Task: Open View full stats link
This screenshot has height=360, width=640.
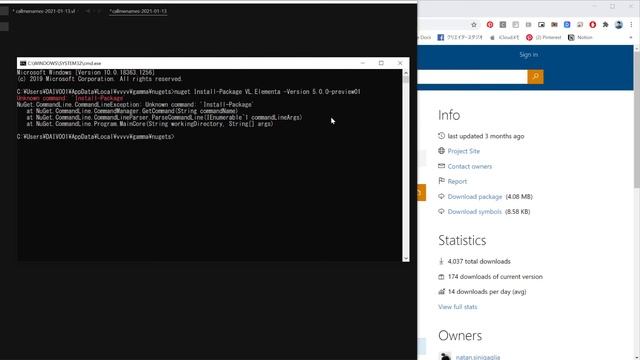Action: pyautogui.click(x=458, y=307)
